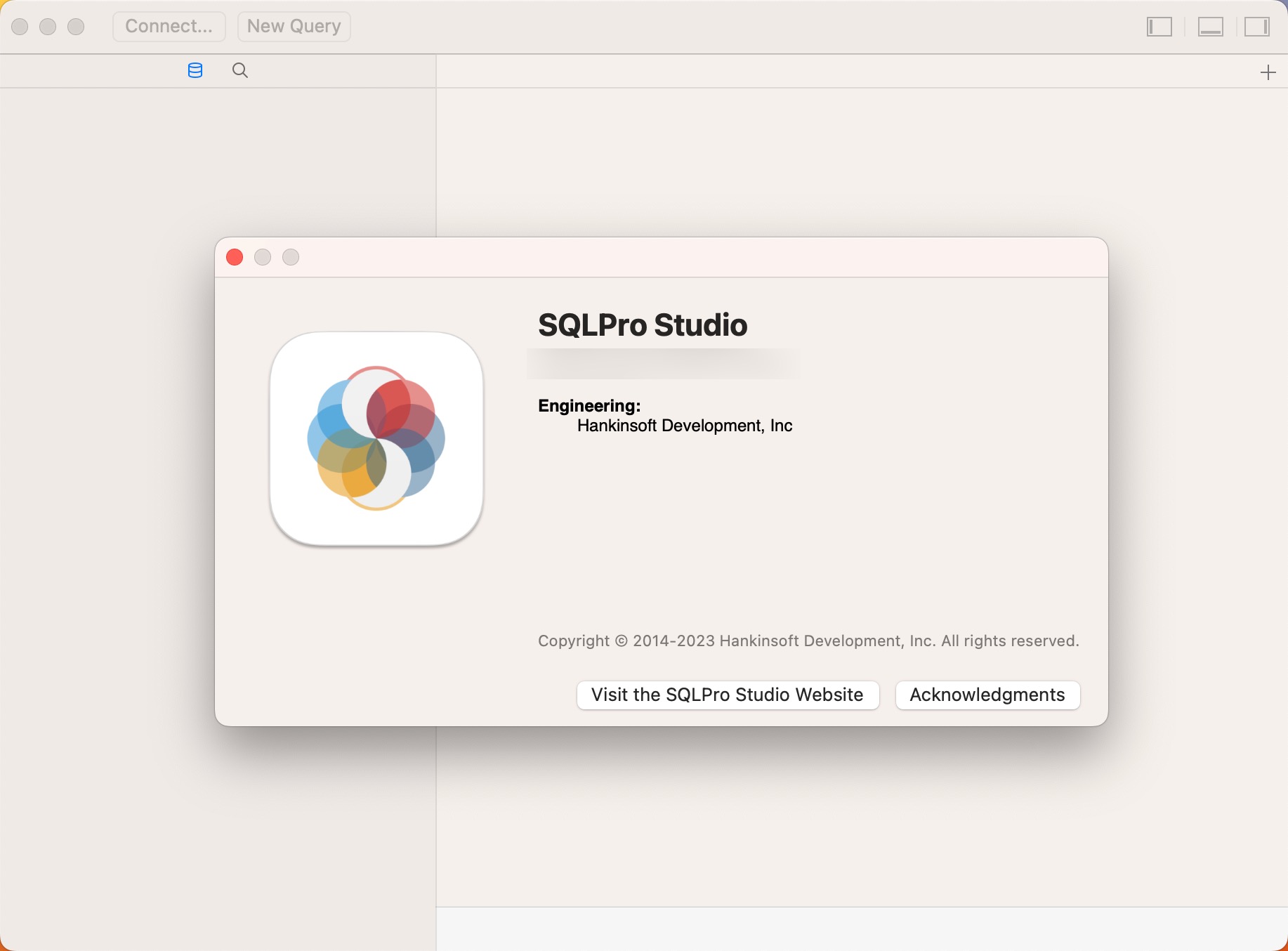
Task: Click the zoom button on the About dialog
Action: coord(290,257)
